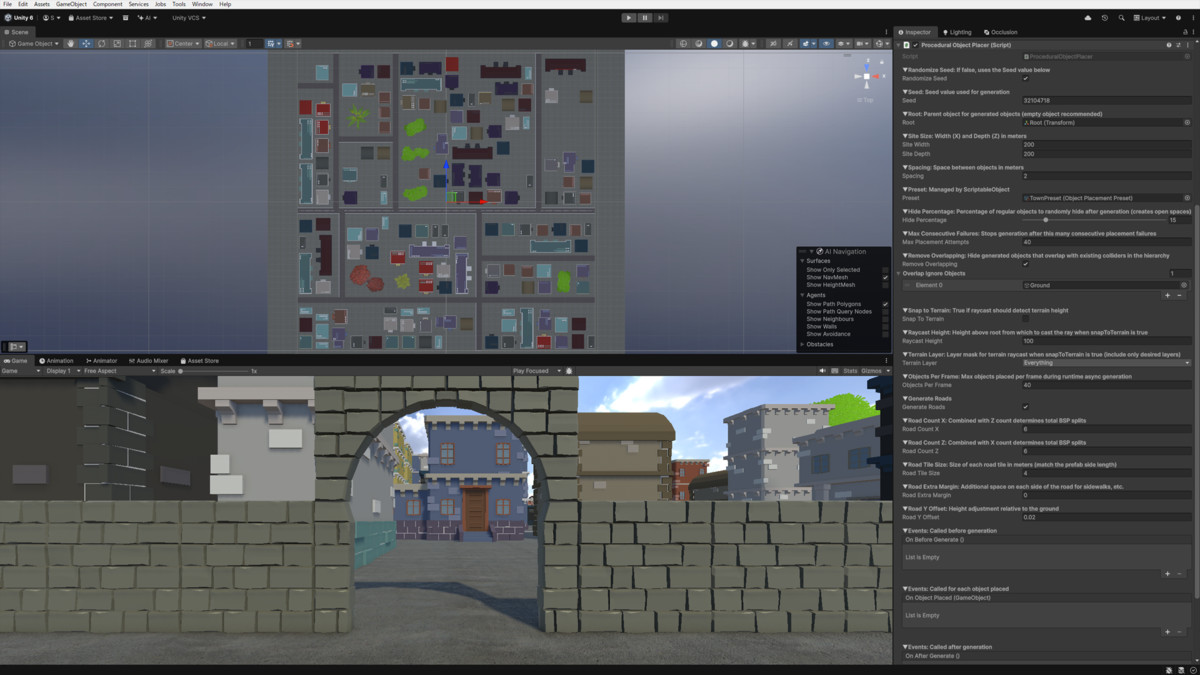This screenshot has height=675, width=1200.
Task: Enable Show Walls checkbox
Action: coord(885,327)
